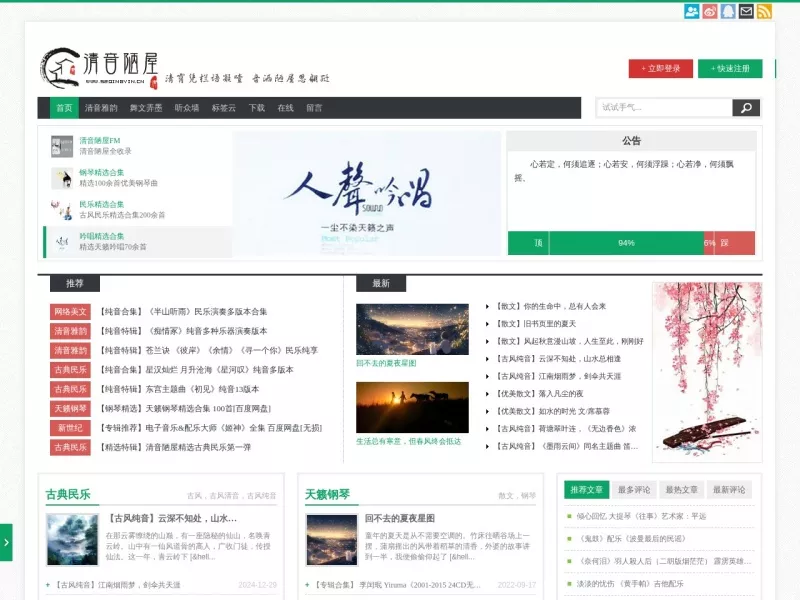Click the email envelope icon
Viewport: 800px width, 600px height.
[746, 11]
